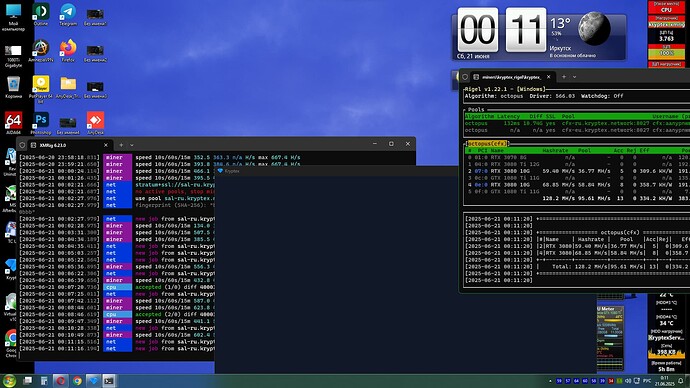Viewport: 690px width, 388px height.
Task: Click the volume speaker tray icon
Action: (628, 381)
